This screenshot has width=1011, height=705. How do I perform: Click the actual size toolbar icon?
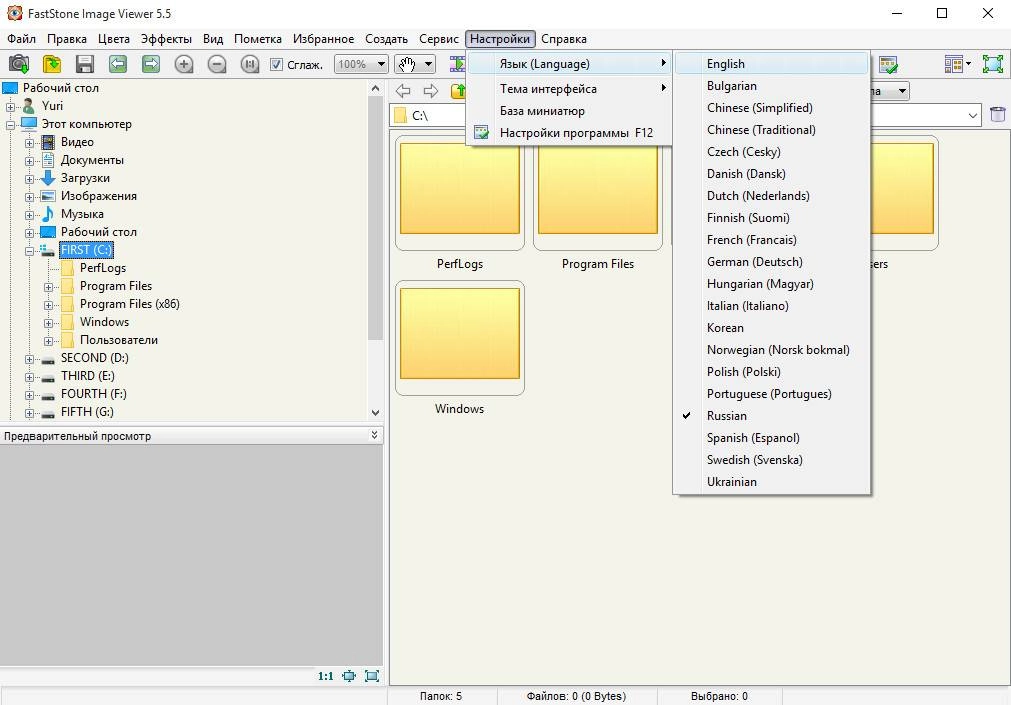pyautogui.click(x=250, y=64)
